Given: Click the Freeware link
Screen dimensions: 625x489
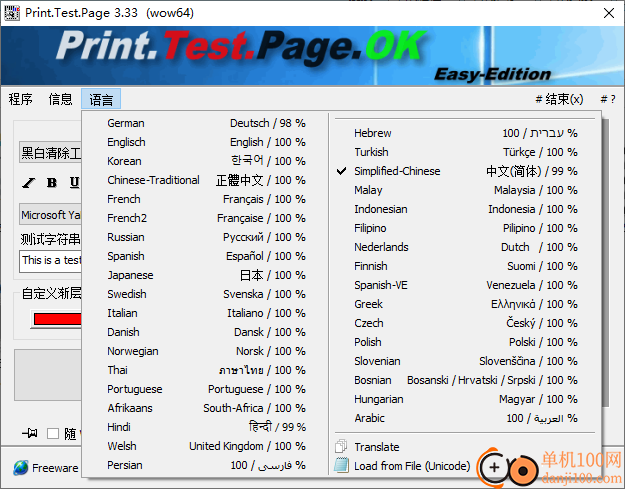Looking at the screenshot, I should (55, 468).
